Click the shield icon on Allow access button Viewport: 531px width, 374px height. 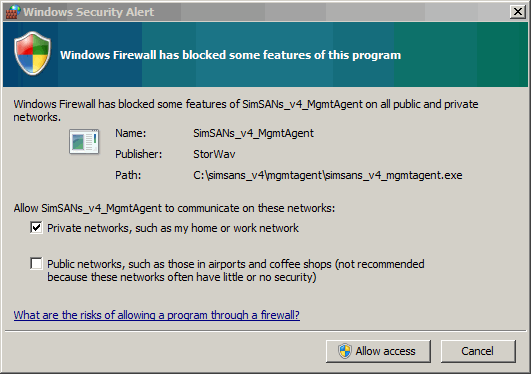(345, 351)
